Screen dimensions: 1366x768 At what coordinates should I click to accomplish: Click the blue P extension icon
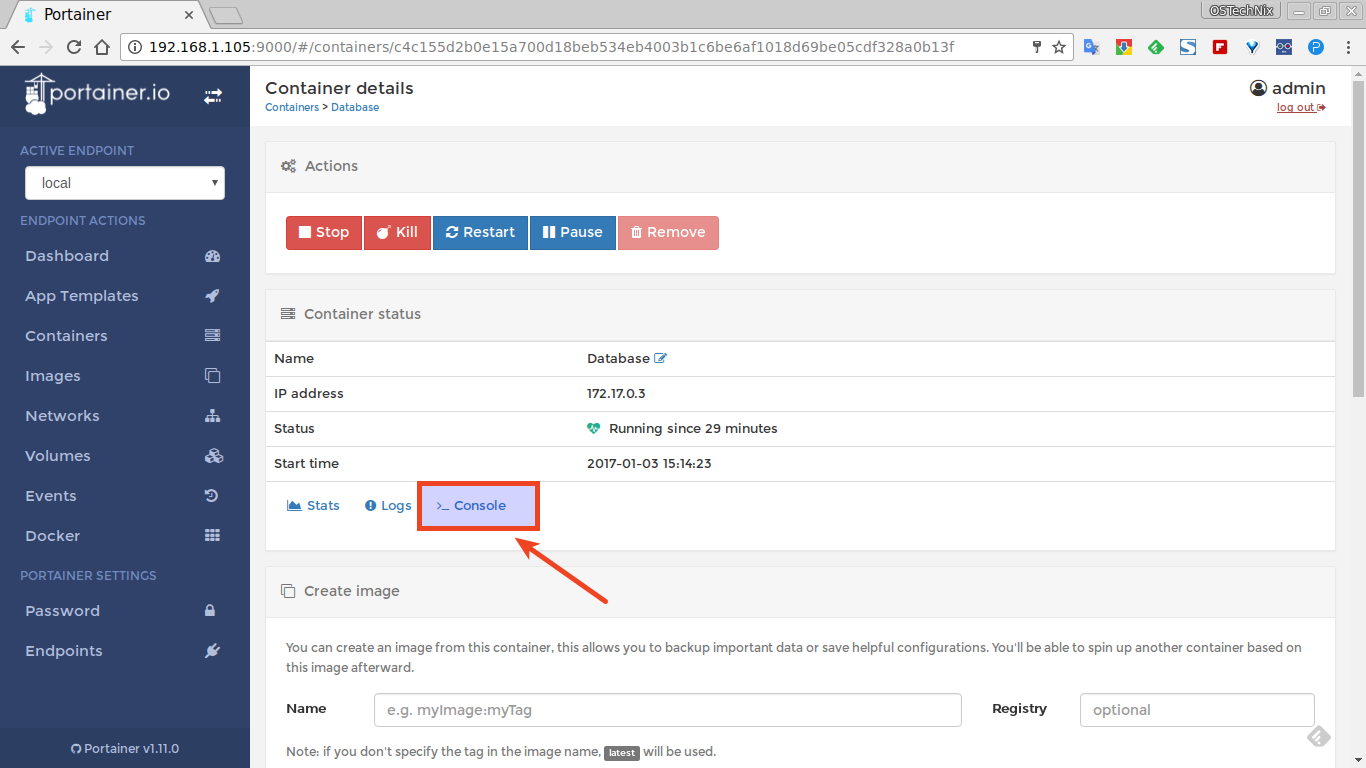click(1316, 47)
